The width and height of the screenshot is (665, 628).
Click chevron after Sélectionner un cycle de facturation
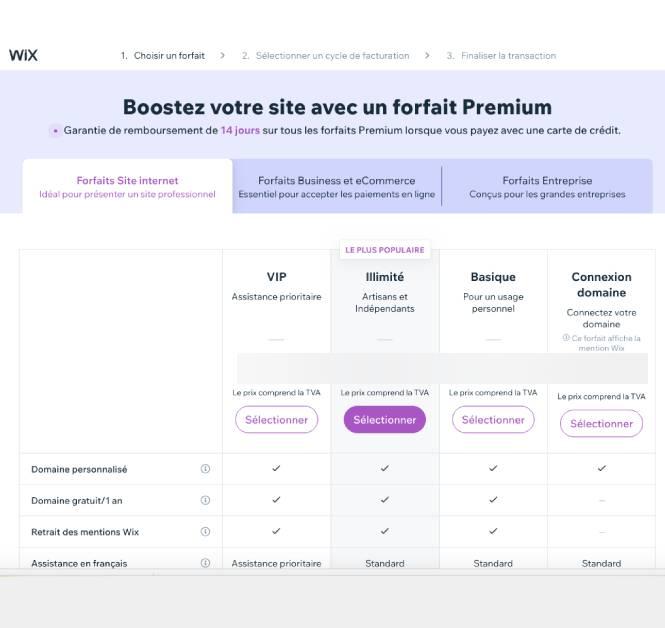coord(427,56)
